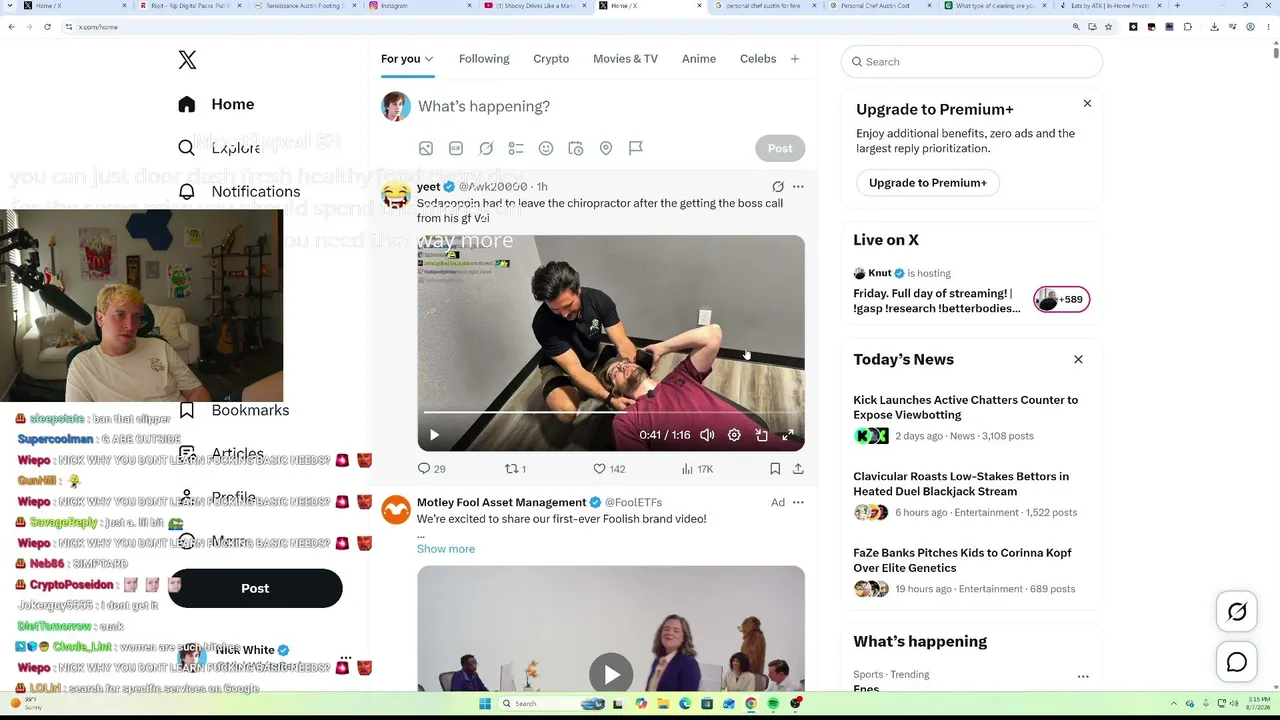Enable picture-in-picture on the chiropractor video

click(761, 435)
